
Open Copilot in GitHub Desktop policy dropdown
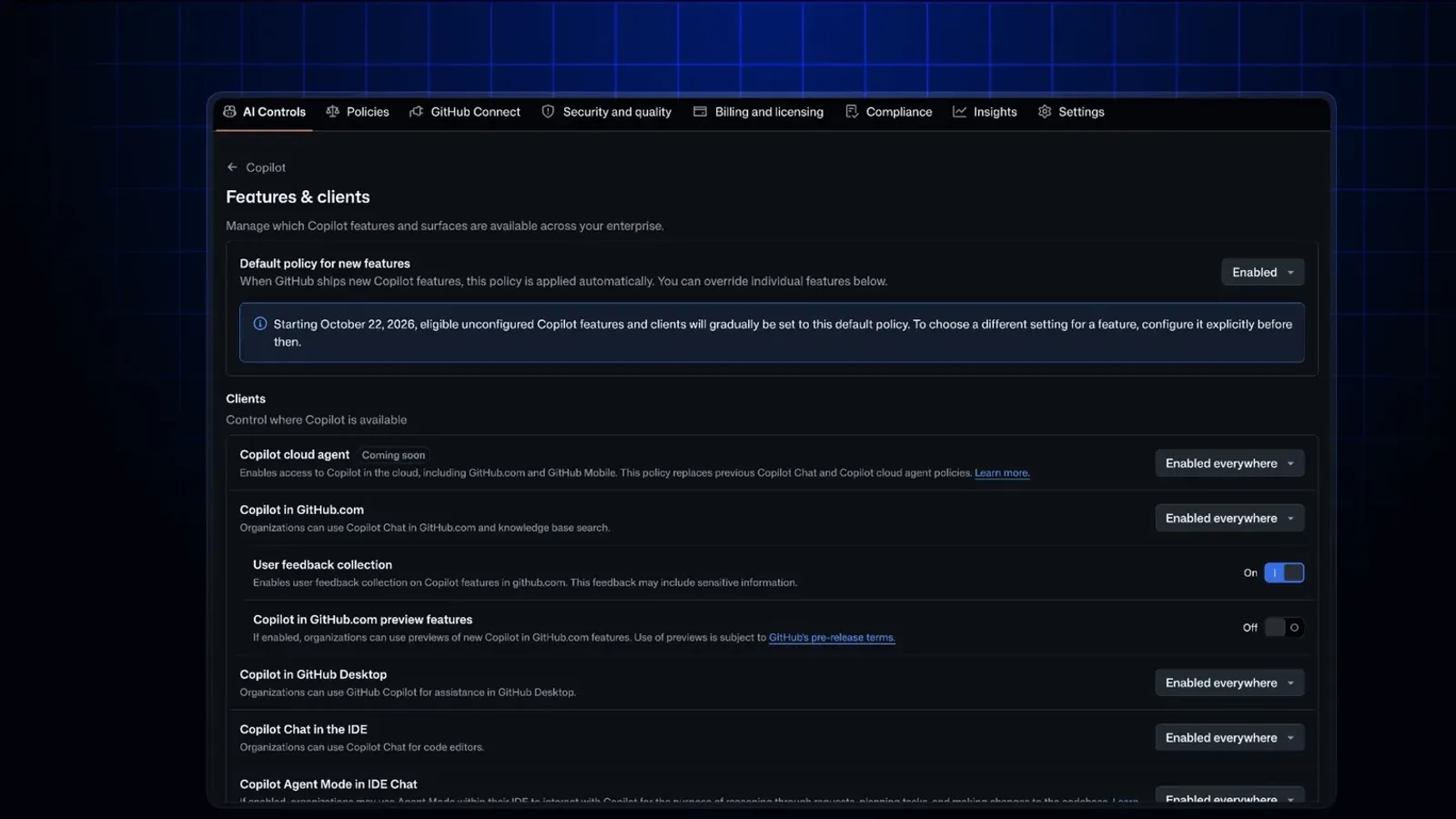click(x=1229, y=682)
